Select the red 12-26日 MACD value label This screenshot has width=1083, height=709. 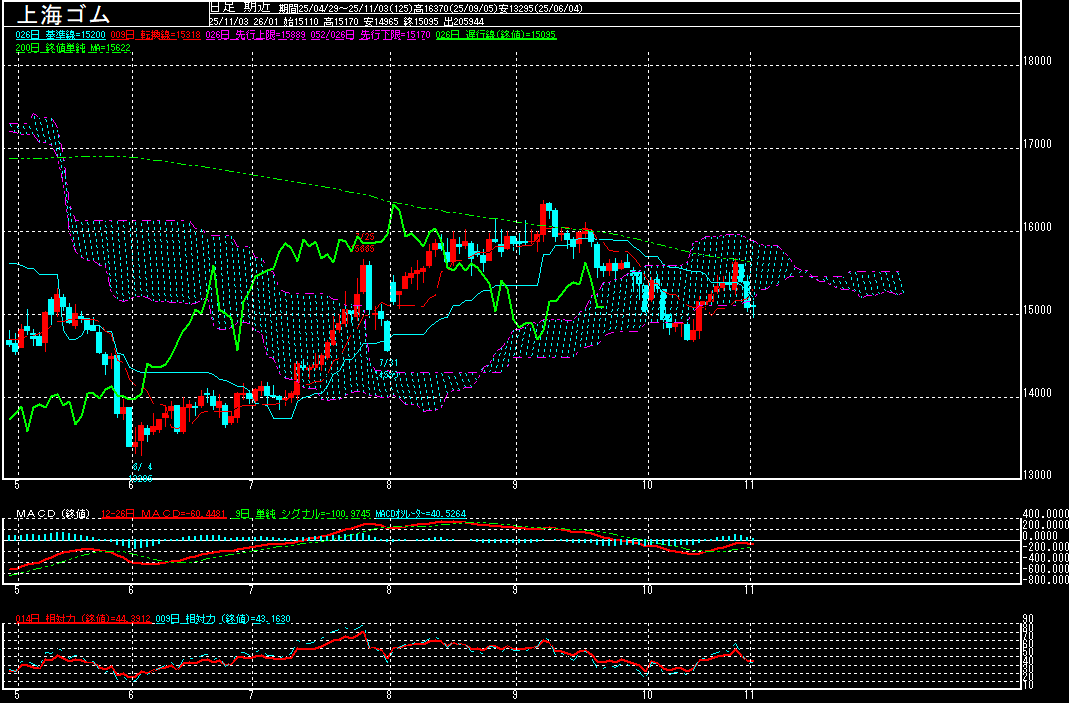point(160,514)
